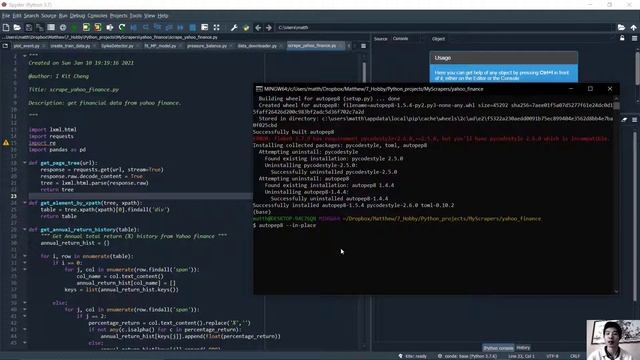Maximize the MINGW64 terminal window
The height and width of the screenshot is (360, 640).
590,89
